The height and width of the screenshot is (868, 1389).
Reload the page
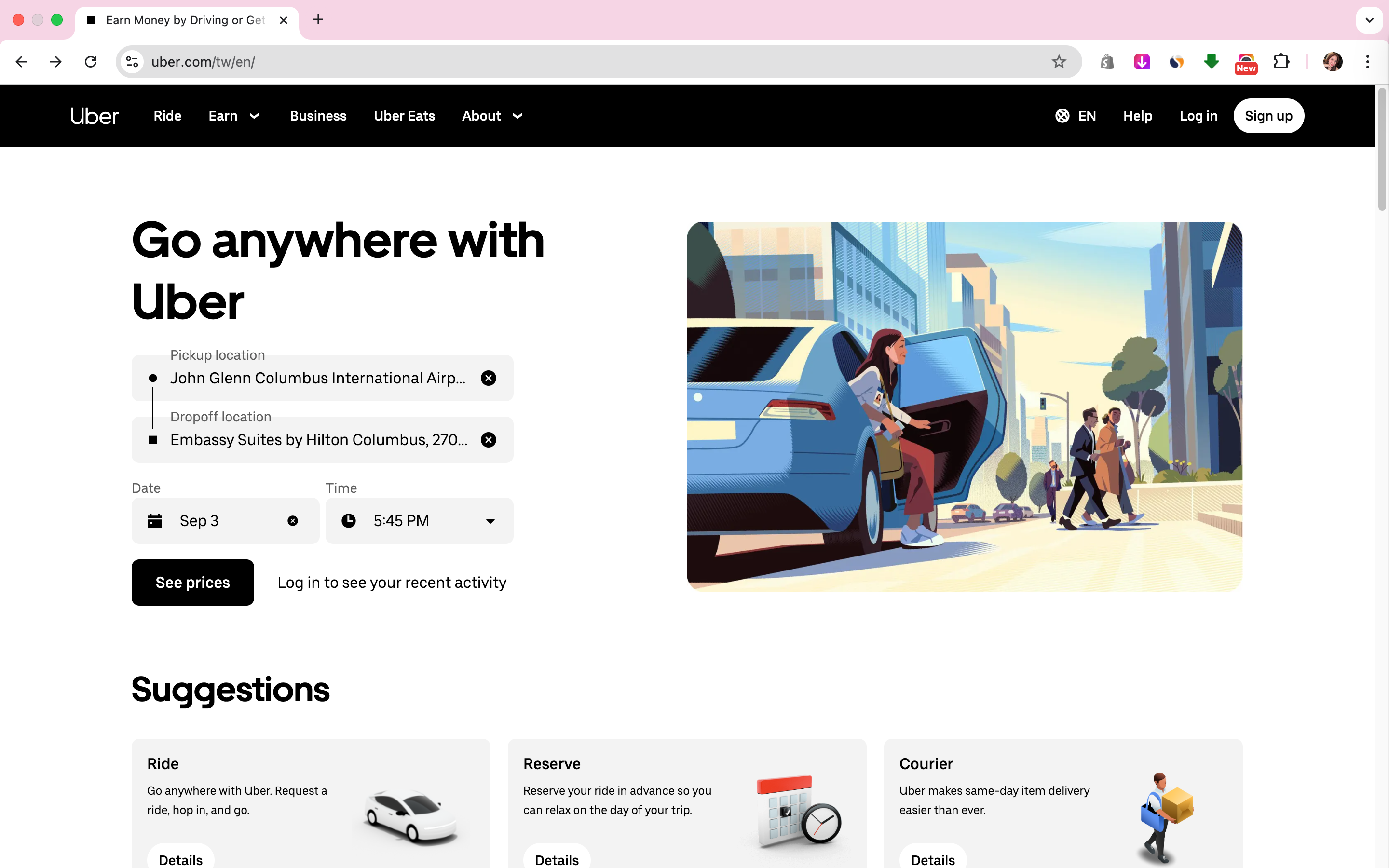point(91,61)
